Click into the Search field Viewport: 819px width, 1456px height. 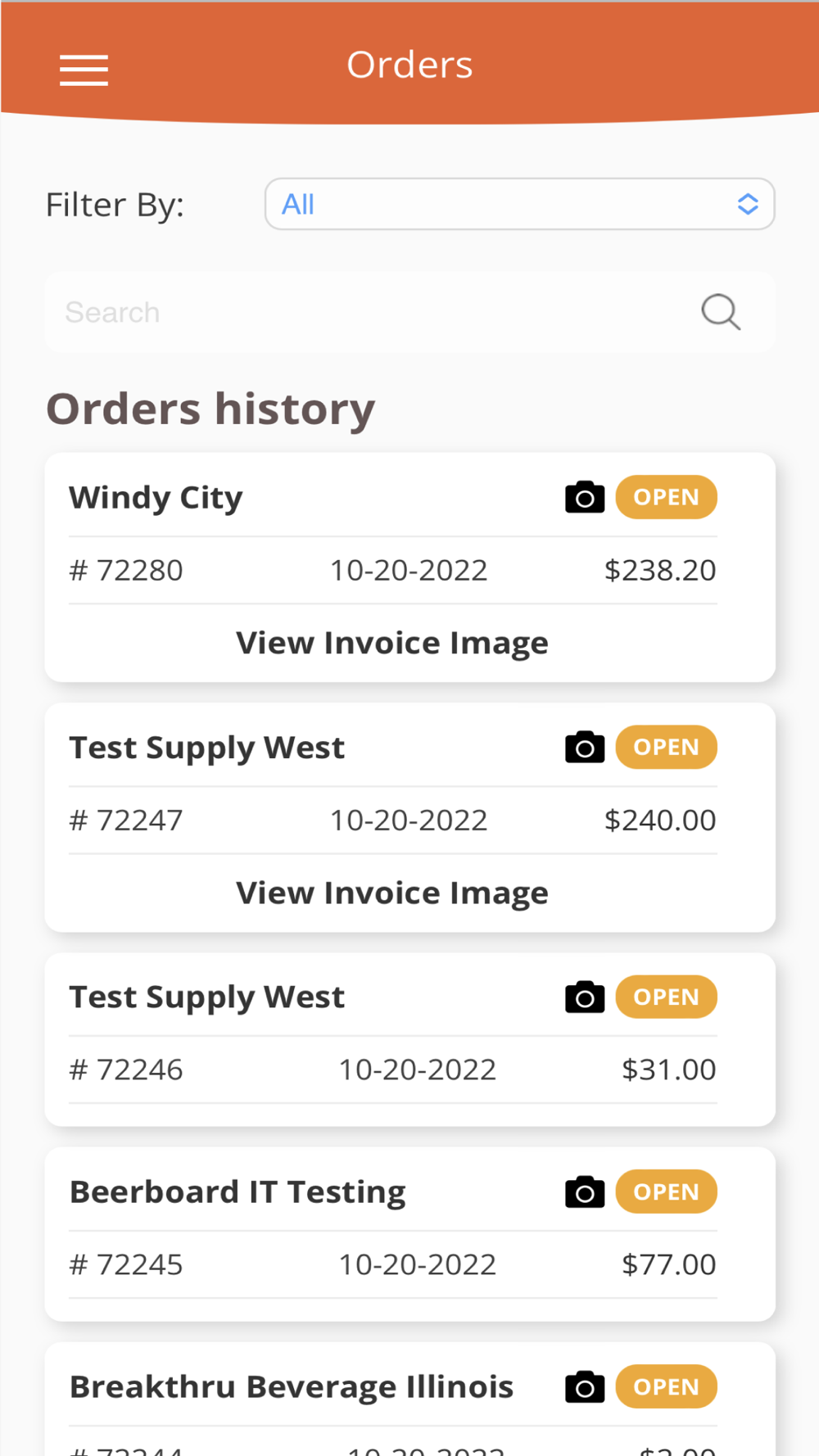click(369, 312)
